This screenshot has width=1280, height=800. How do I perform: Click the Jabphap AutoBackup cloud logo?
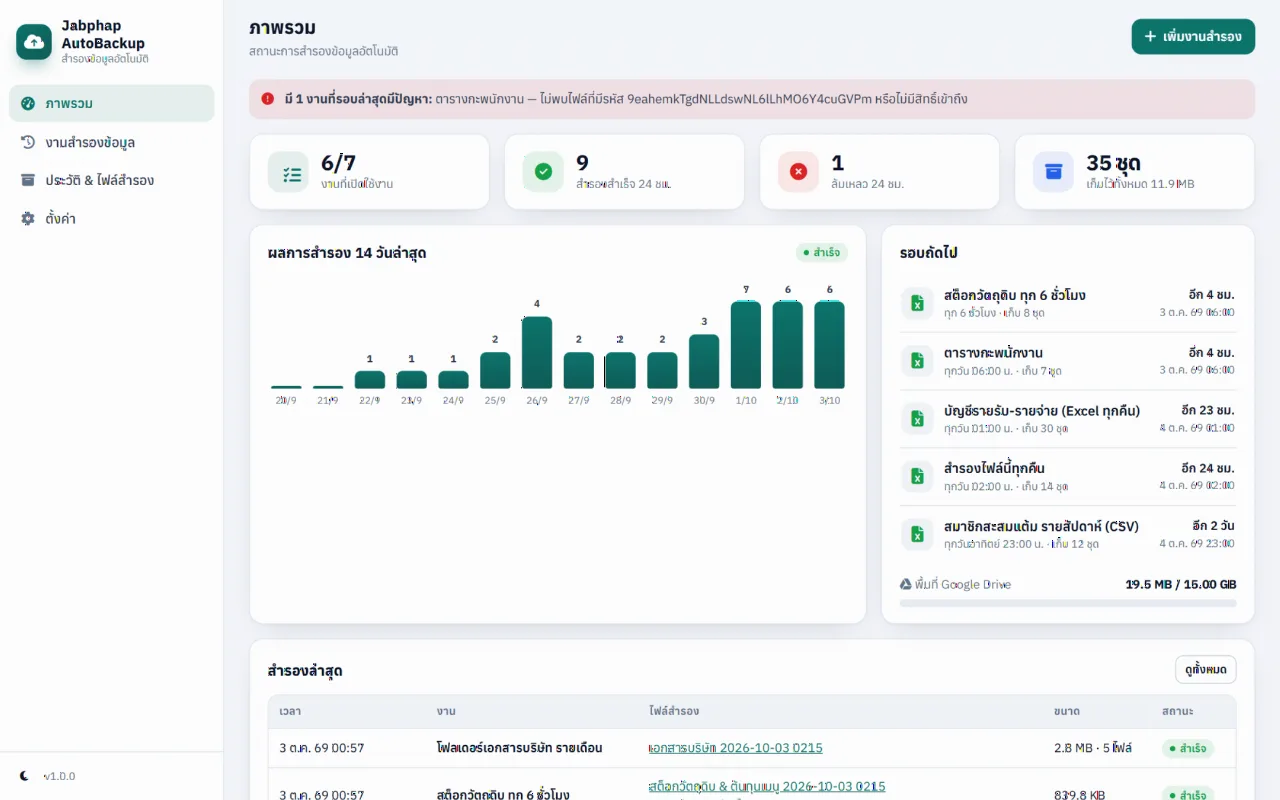pos(34,42)
